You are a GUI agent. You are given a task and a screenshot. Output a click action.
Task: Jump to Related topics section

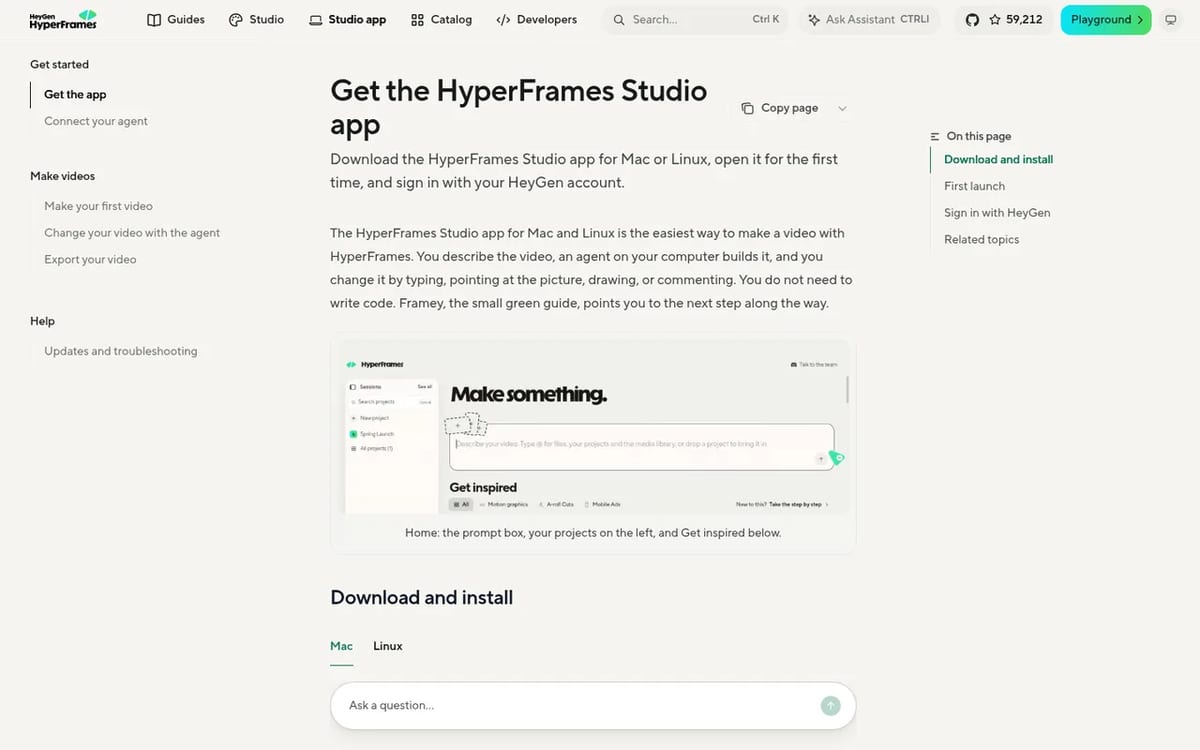click(x=981, y=240)
